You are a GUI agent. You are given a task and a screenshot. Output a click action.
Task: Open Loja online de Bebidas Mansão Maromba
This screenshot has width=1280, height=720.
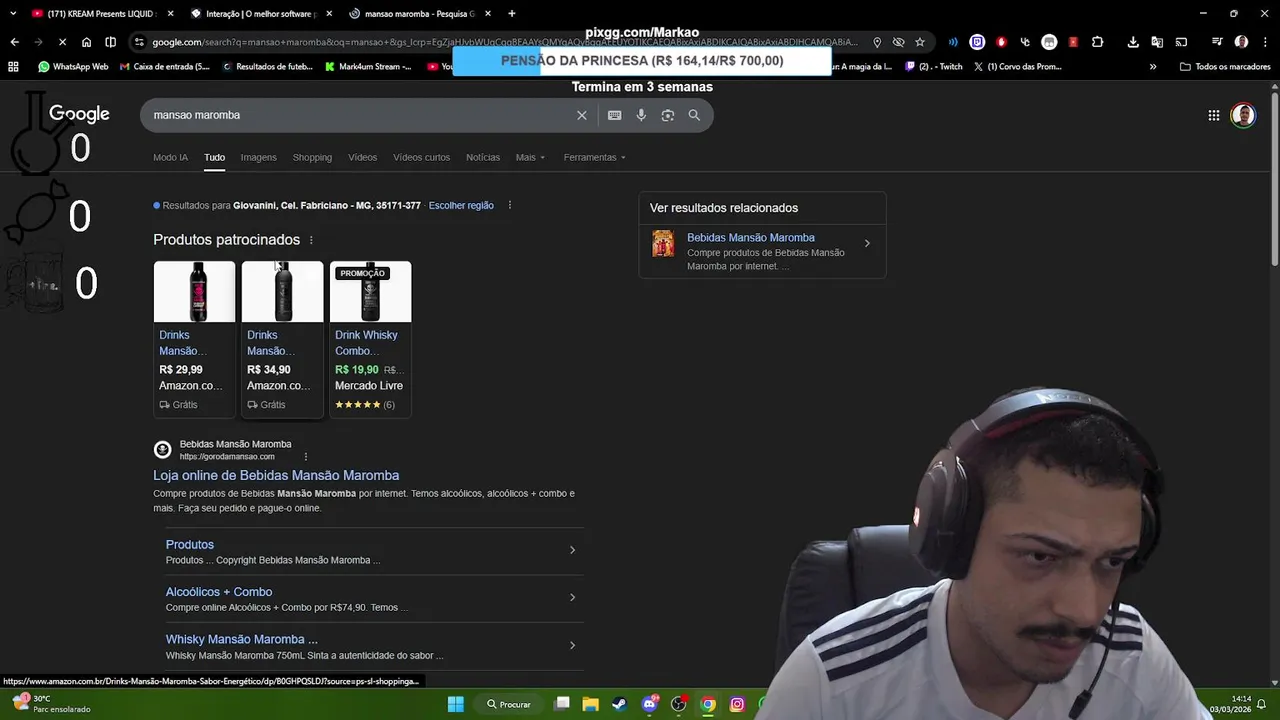click(x=276, y=475)
